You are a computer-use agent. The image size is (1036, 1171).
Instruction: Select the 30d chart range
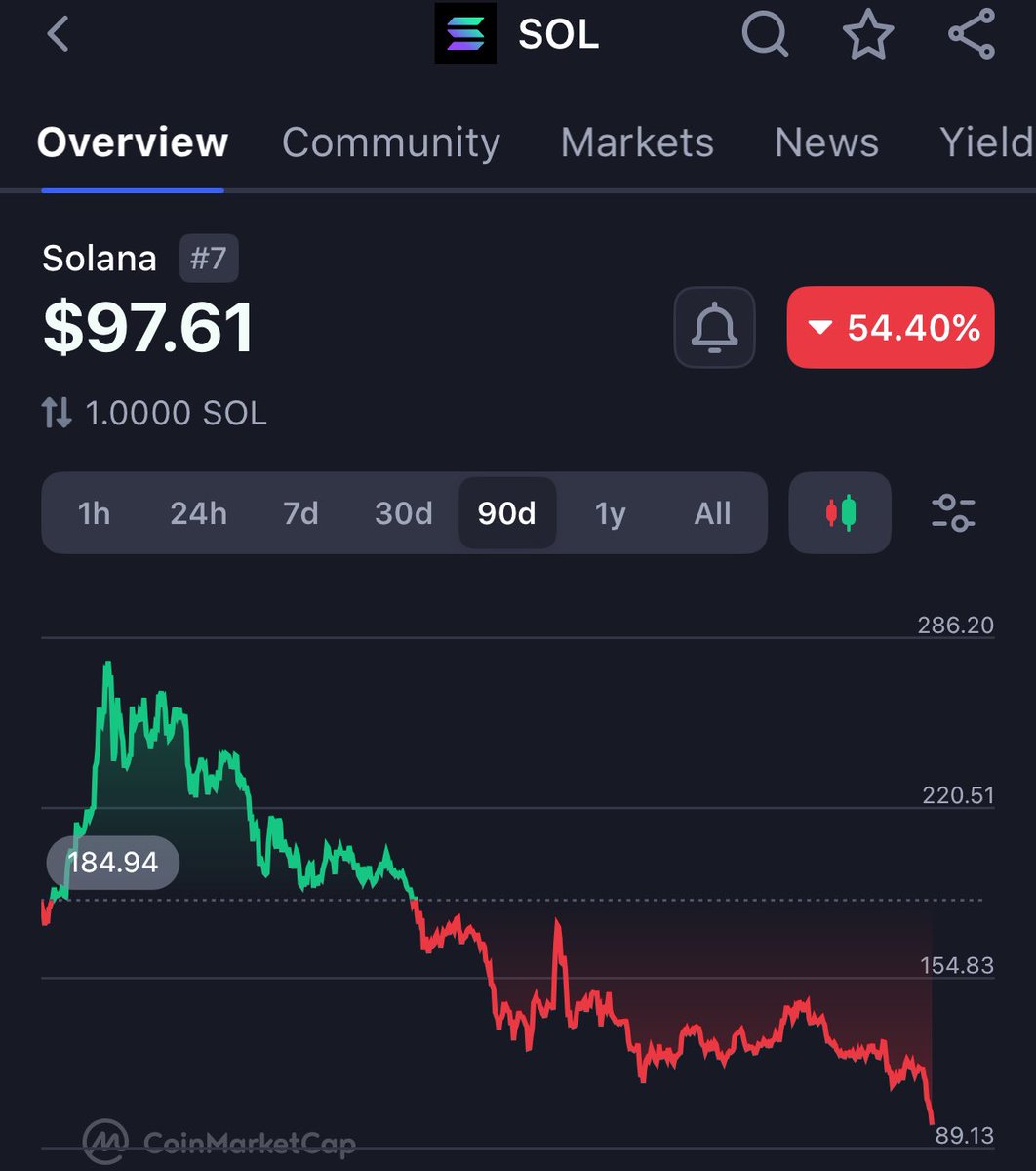tap(404, 513)
